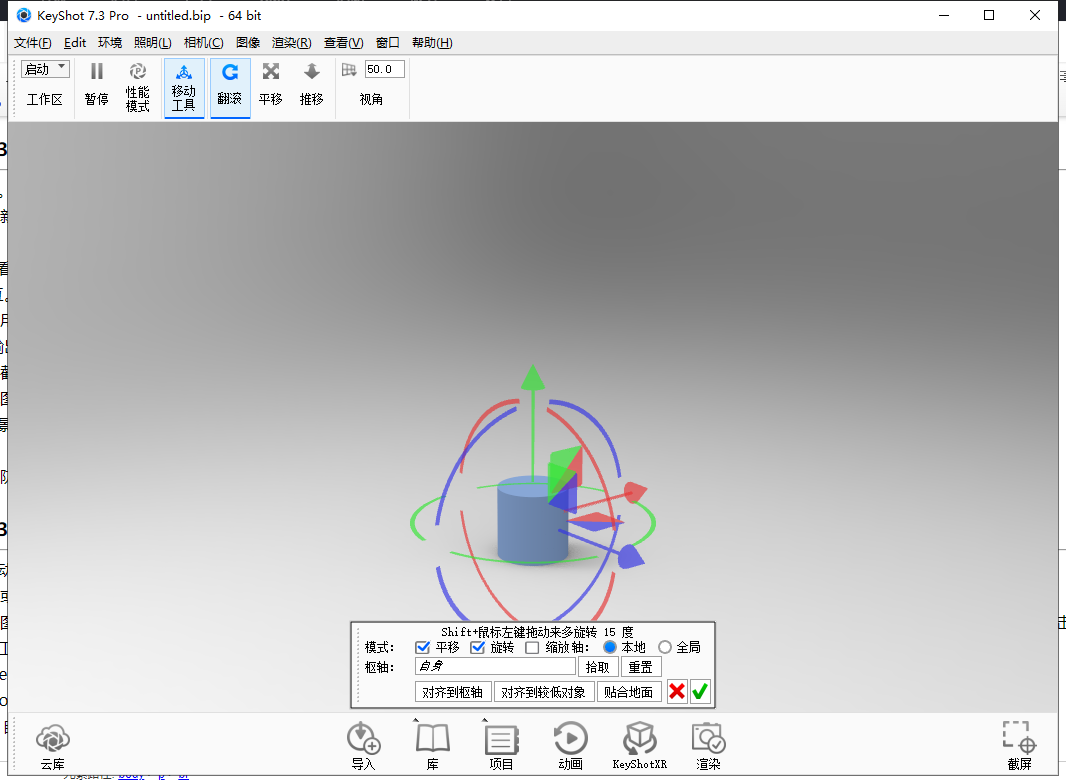
Task: Click the 贴合地面 snap to ground button
Action: point(629,692)
